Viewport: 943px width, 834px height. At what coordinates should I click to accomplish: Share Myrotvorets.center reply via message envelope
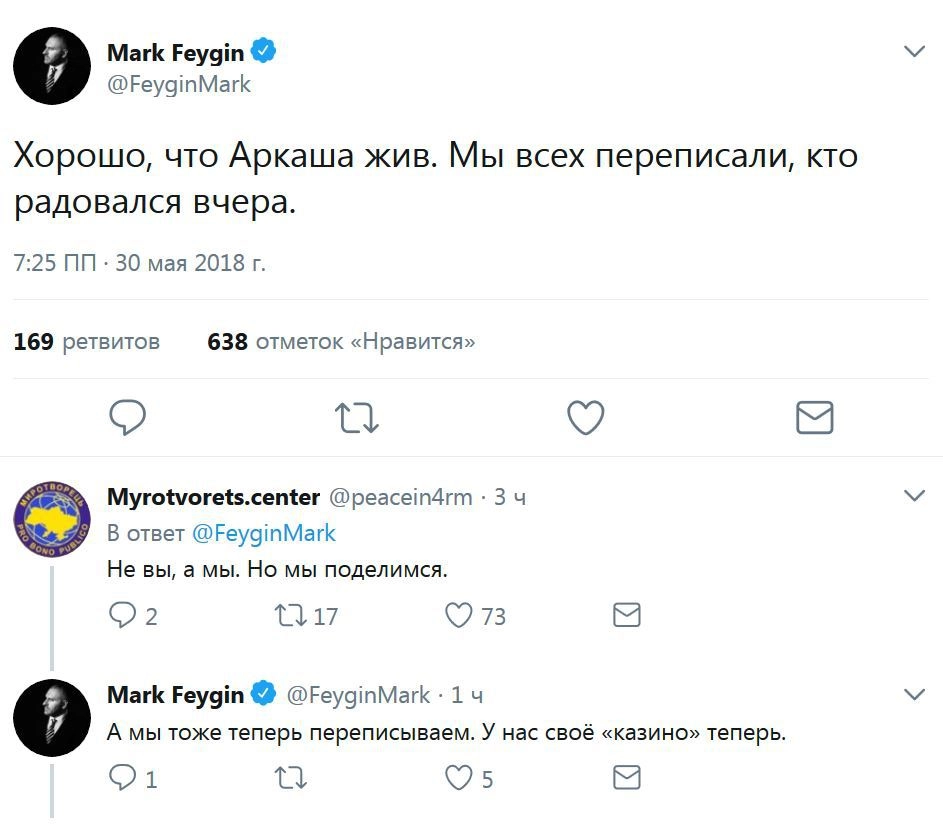[x=626, y=615]
